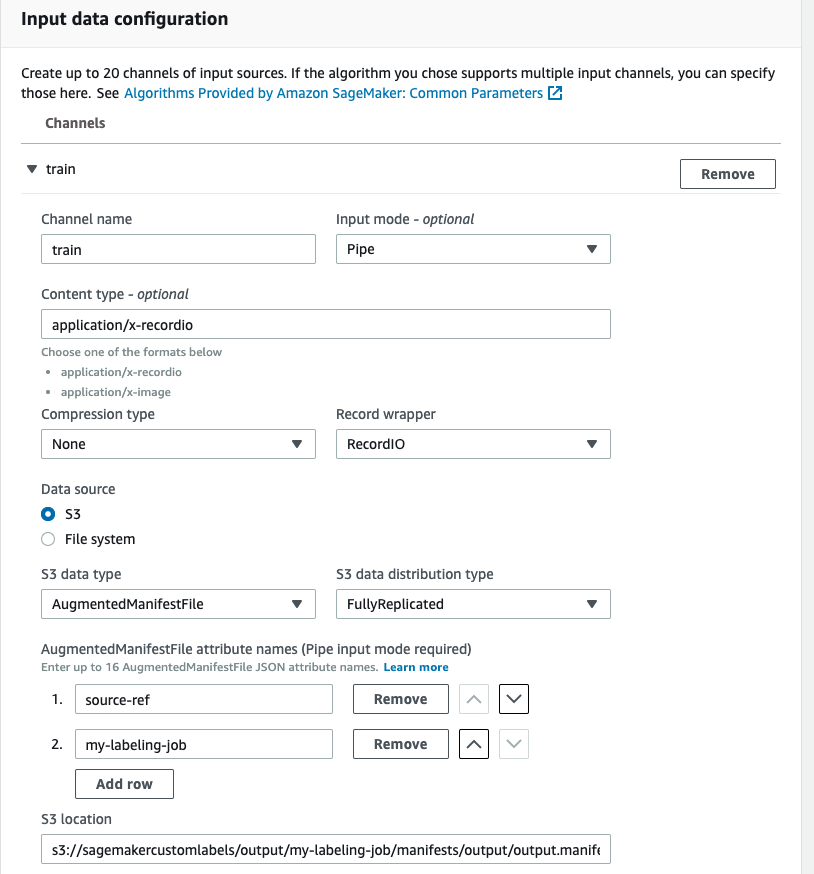Image resolution: width=814 pixels, height=874 pixels.
Task: Click the disabled up arrow for source-ref
Action: [x=474, y=699]
